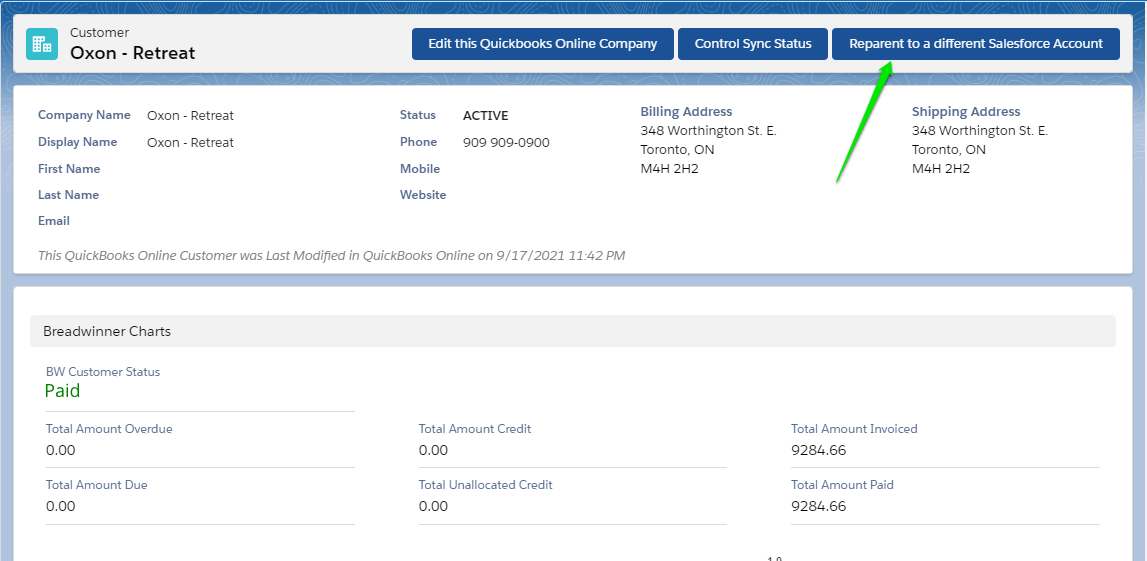The width and height of the screenshot is (1147, 561).
Task: Click the billing postal code M4H 2H2
Action: (x=669, y=169)
